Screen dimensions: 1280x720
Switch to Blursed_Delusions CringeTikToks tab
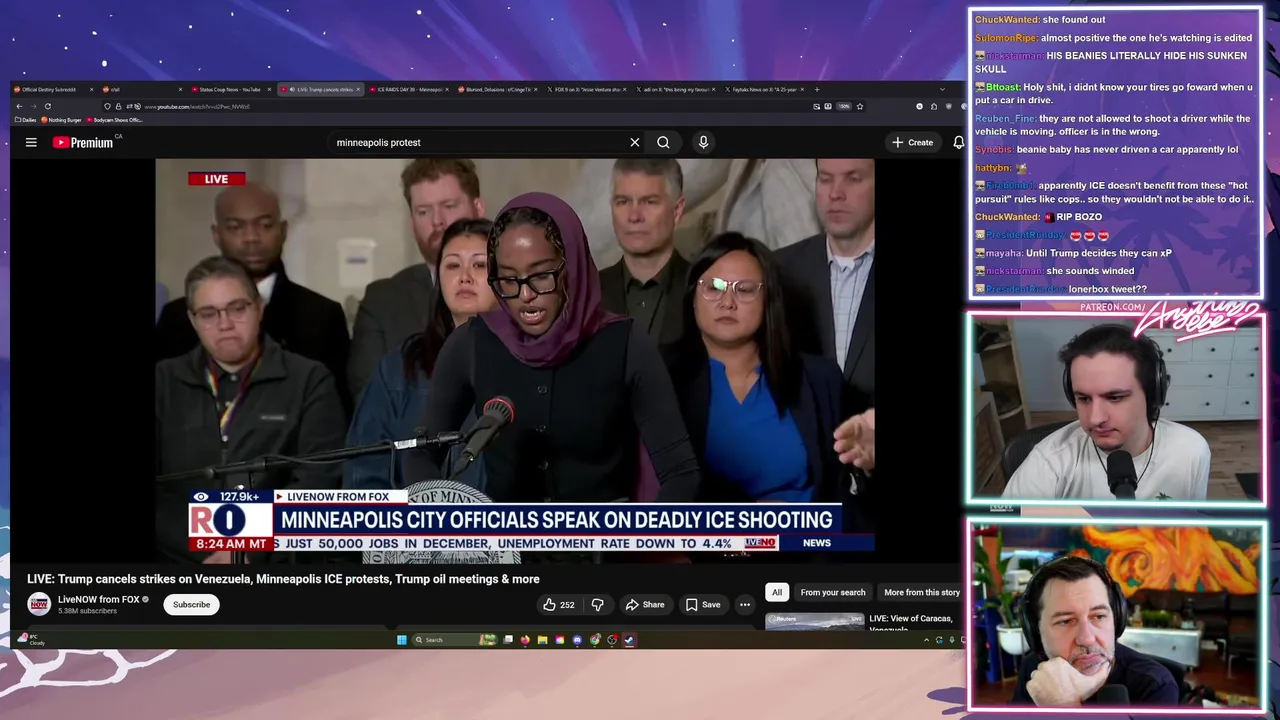(x=494, y=89)
